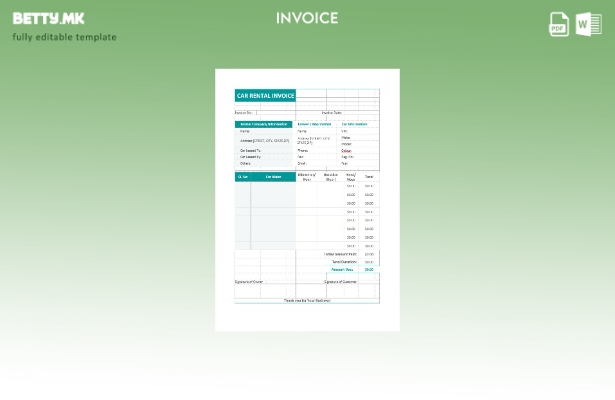The width and height of the screenshot is (615, 400).
Task: Click the Signature of Customer field
Action: point(340,282)
